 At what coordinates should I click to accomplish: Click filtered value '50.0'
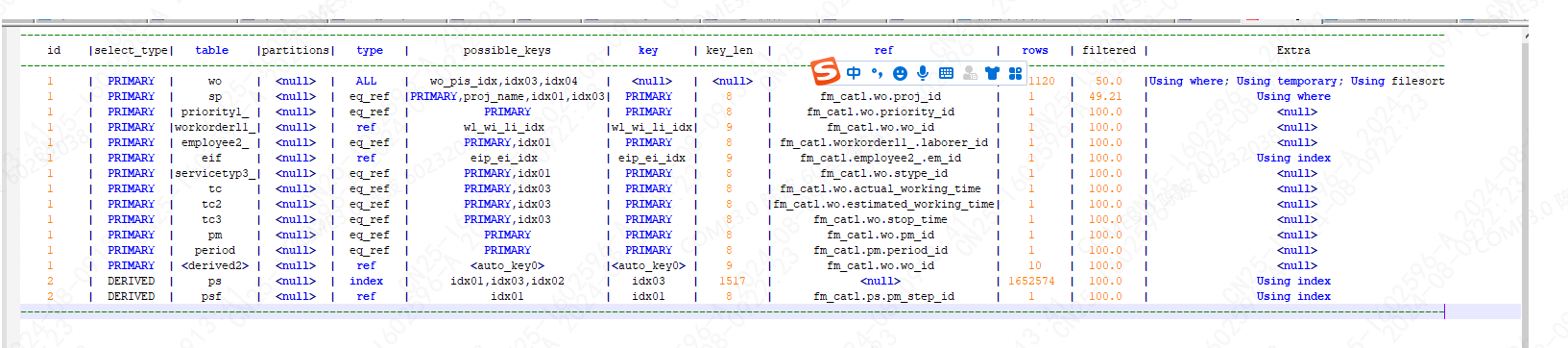point(1109,81)
